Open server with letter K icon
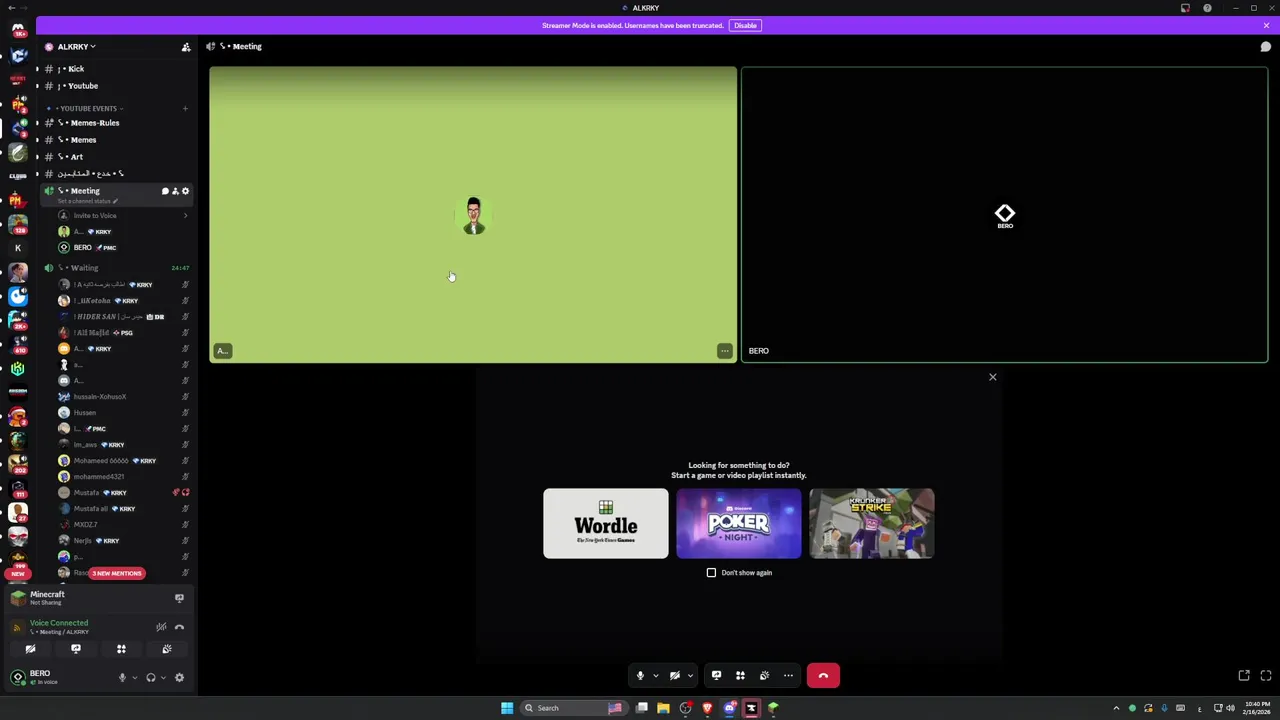The image size is (1280, 720). pos(17,247)
